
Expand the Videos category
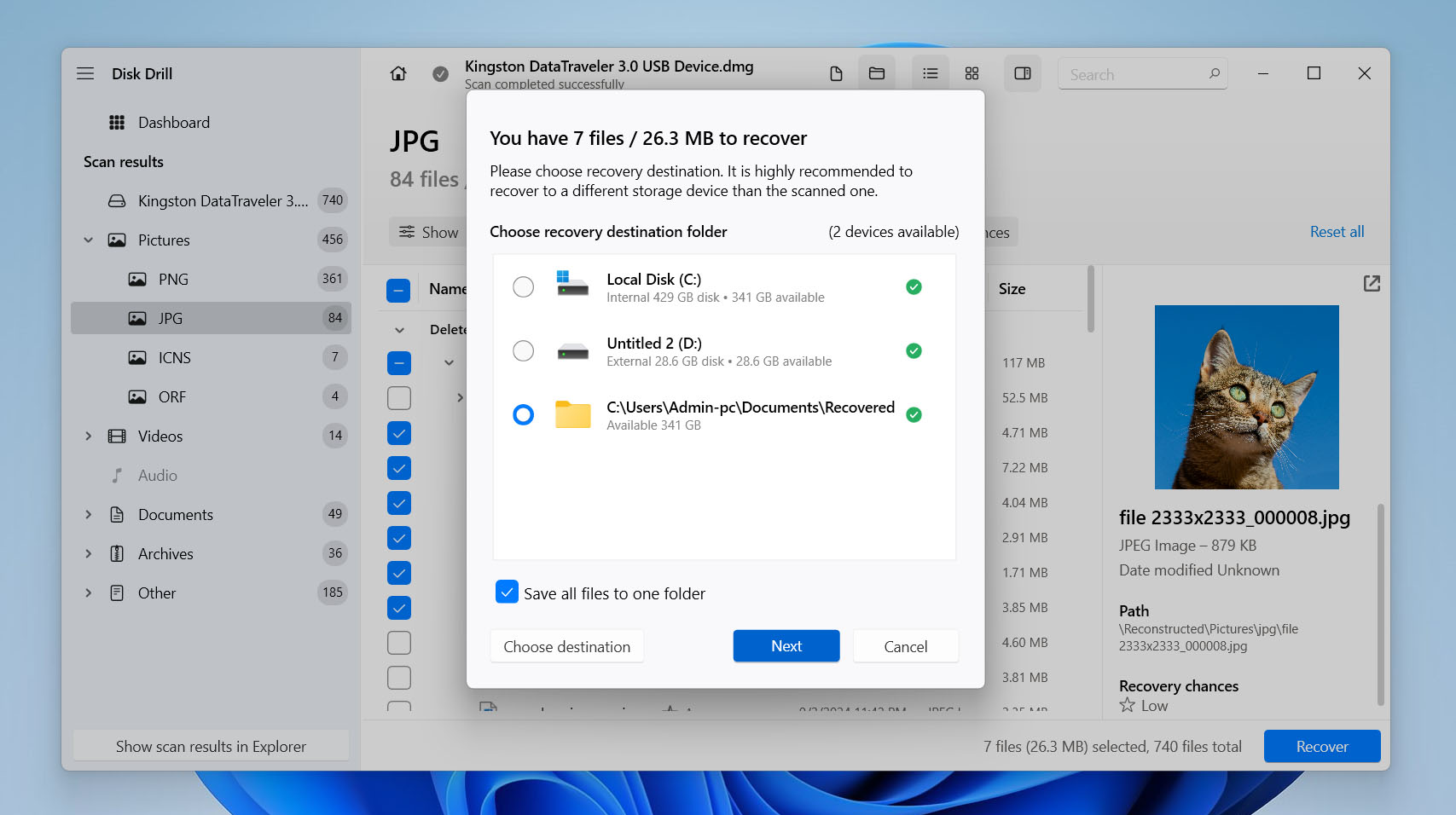[88, 436]
